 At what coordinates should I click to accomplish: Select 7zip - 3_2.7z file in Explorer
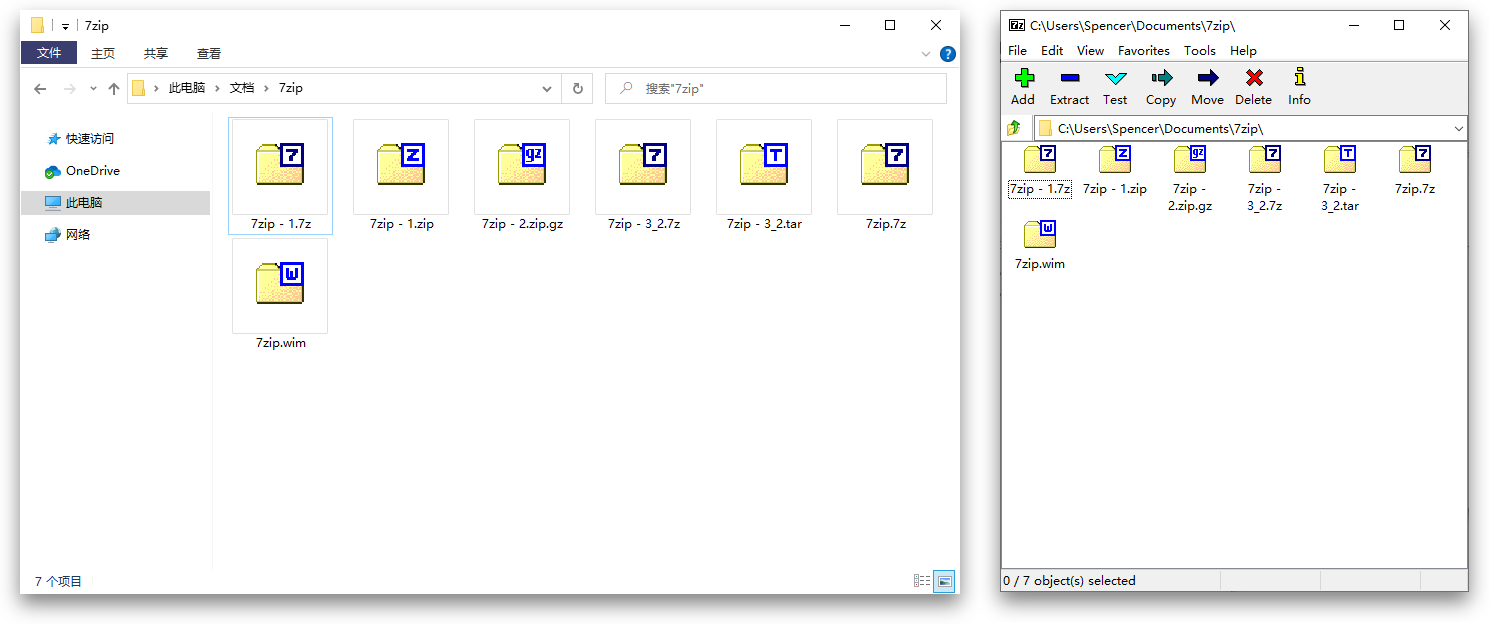point(643,175)
